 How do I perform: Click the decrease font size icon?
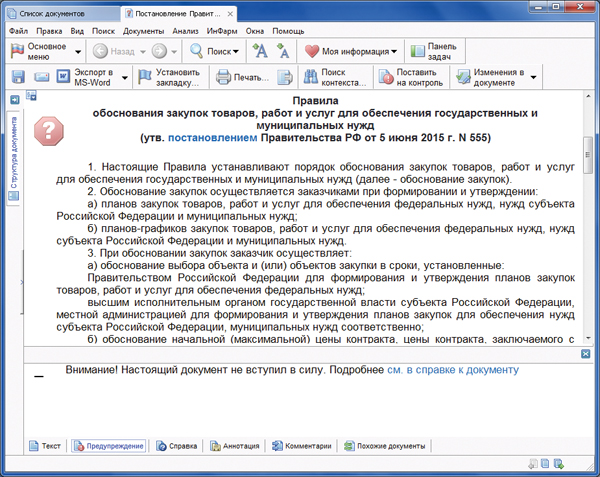coord(283,51)
